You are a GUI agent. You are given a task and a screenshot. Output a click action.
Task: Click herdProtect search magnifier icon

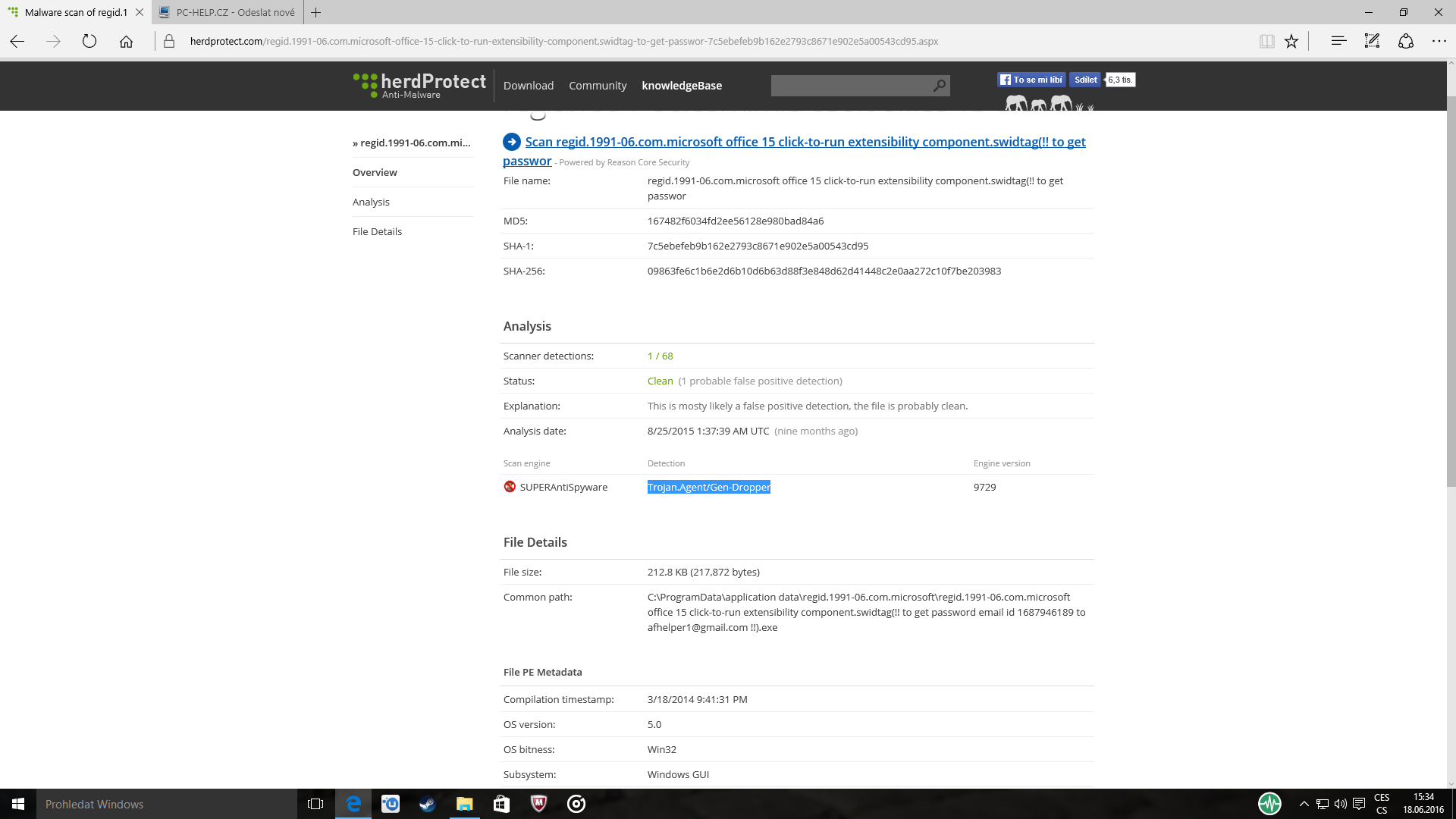point(940,86)
